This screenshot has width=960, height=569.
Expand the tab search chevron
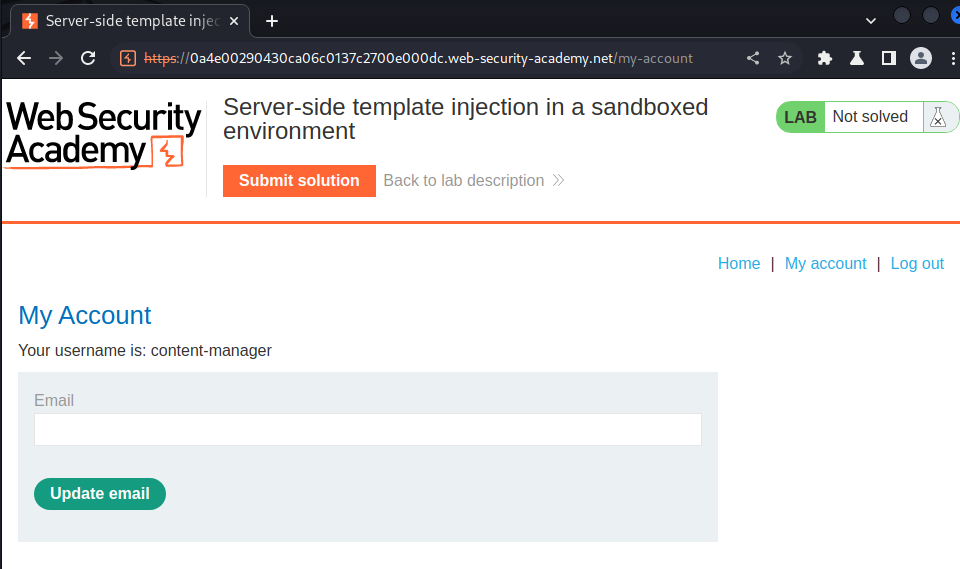click(x=871, y=21)
